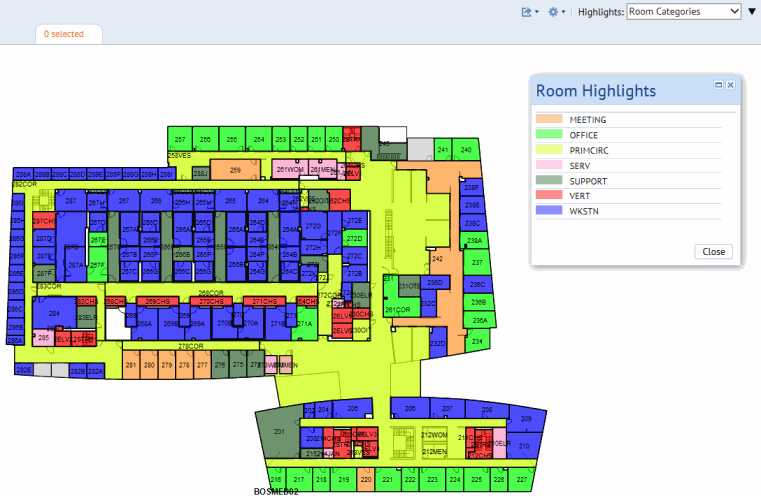Open the export/share icon menu
The image size is (761, 496).
click(x=528, y=12)
